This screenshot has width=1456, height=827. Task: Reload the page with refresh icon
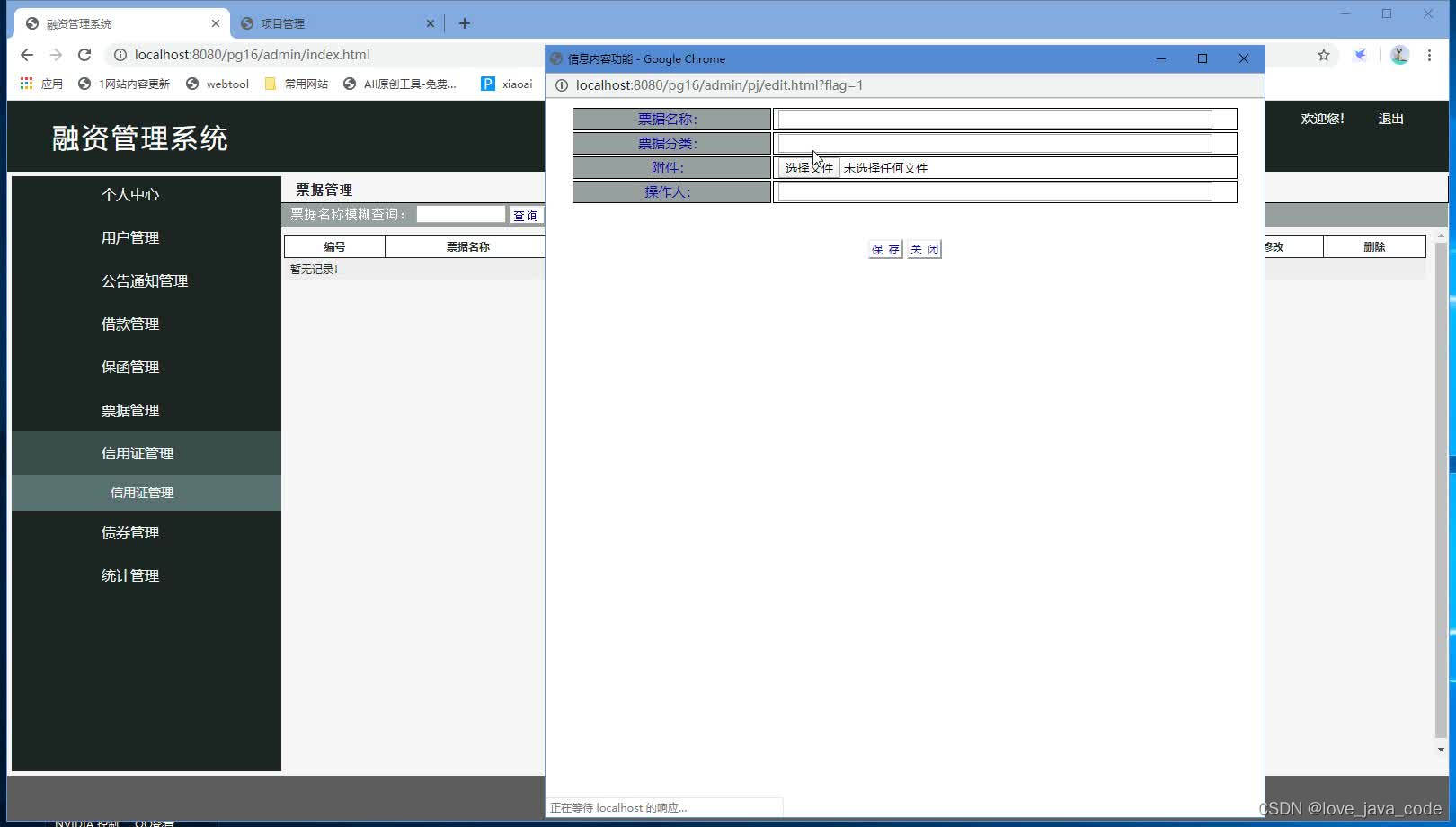(84, 55)
